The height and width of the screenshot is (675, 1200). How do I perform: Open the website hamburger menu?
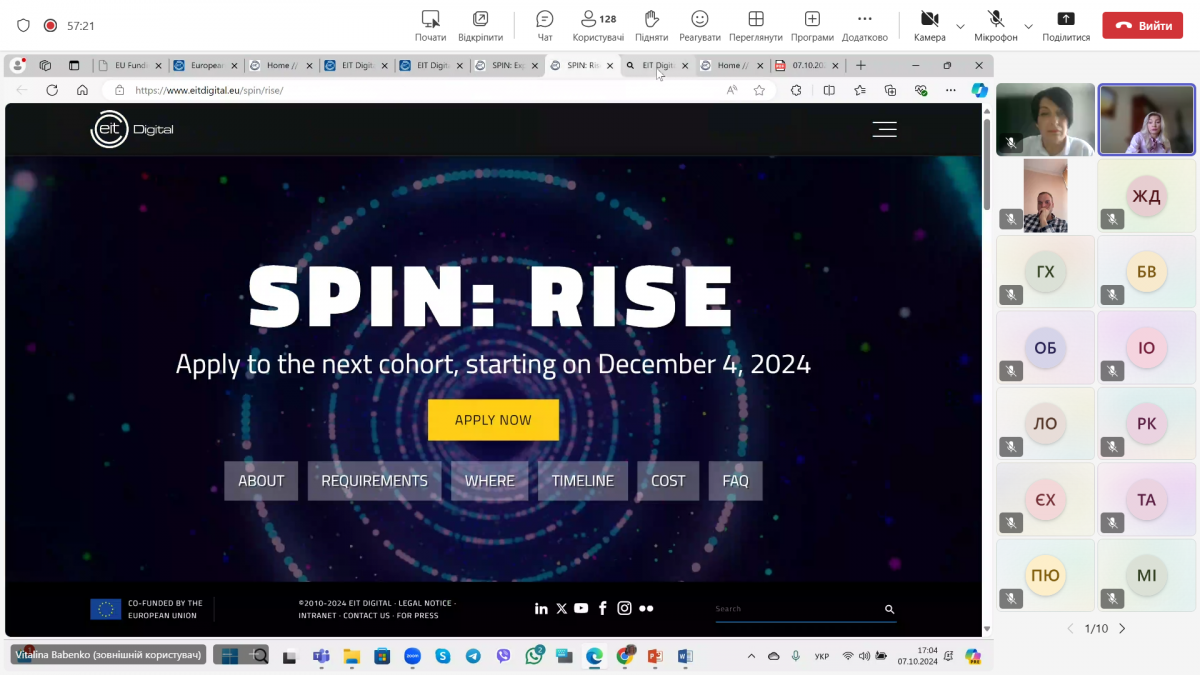[884, 129]
